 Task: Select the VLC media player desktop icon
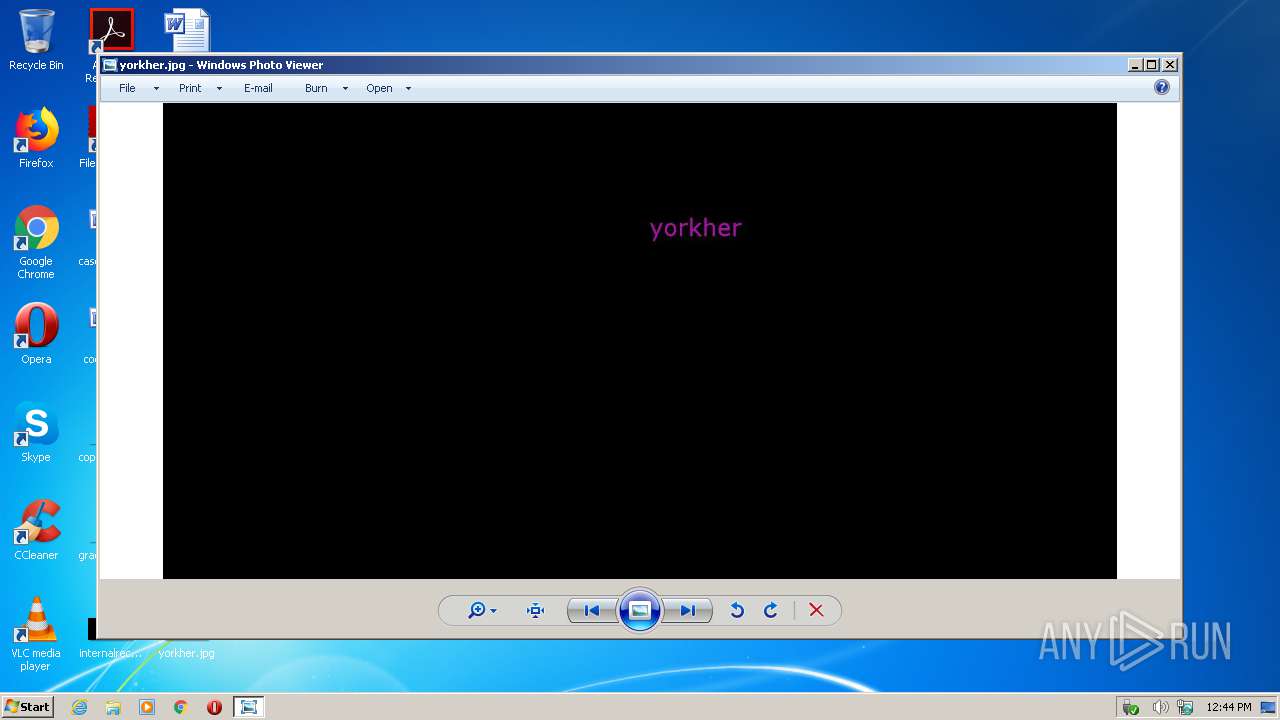36,634
